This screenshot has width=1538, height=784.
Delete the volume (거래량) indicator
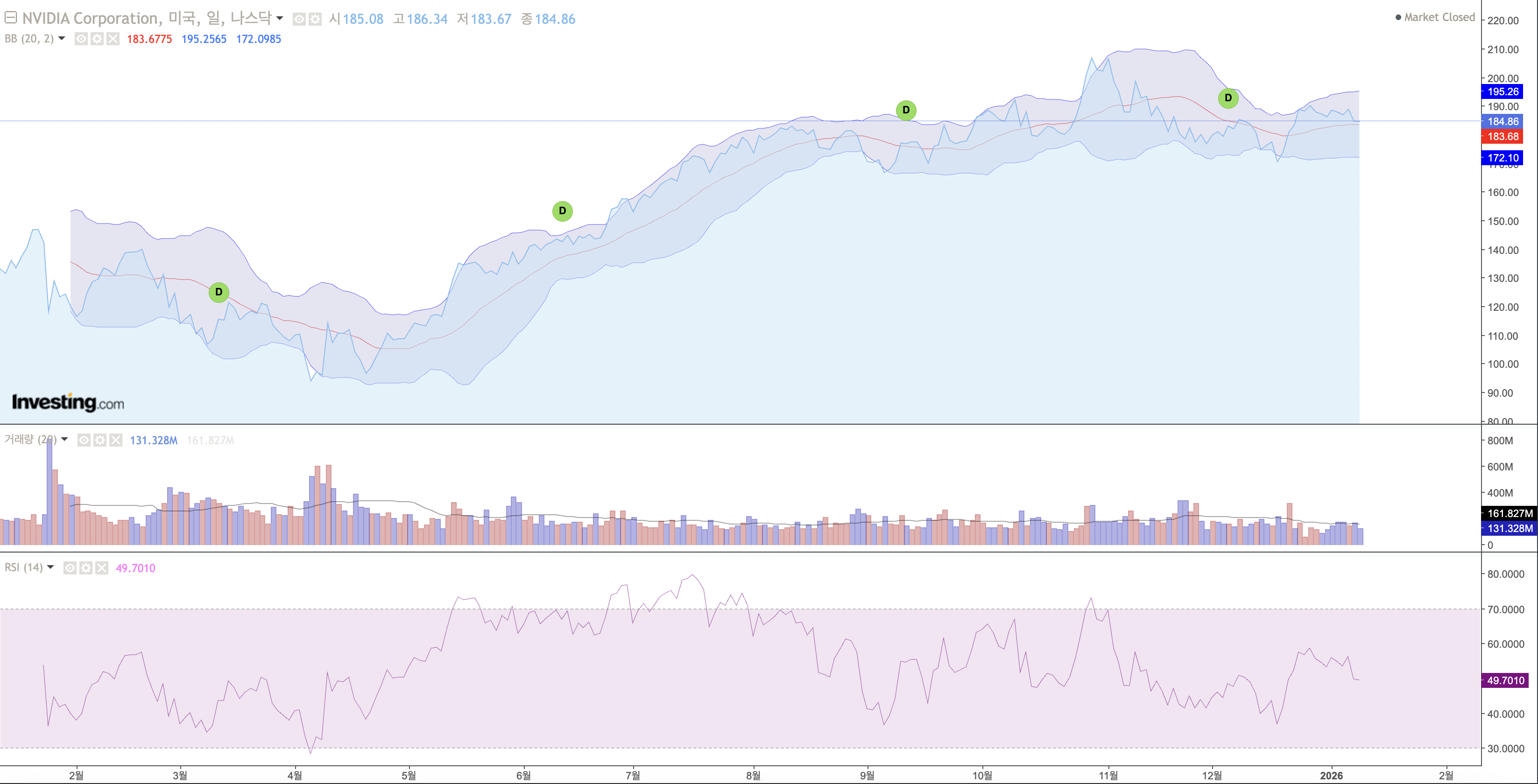[116, 441]
